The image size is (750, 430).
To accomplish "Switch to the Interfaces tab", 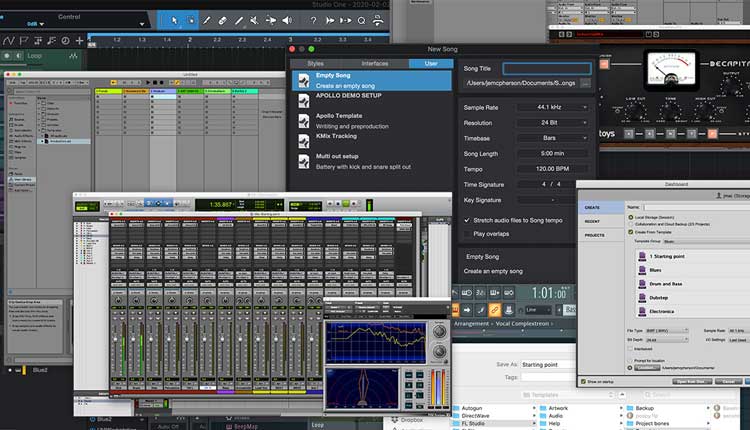I will pos(373,63).
